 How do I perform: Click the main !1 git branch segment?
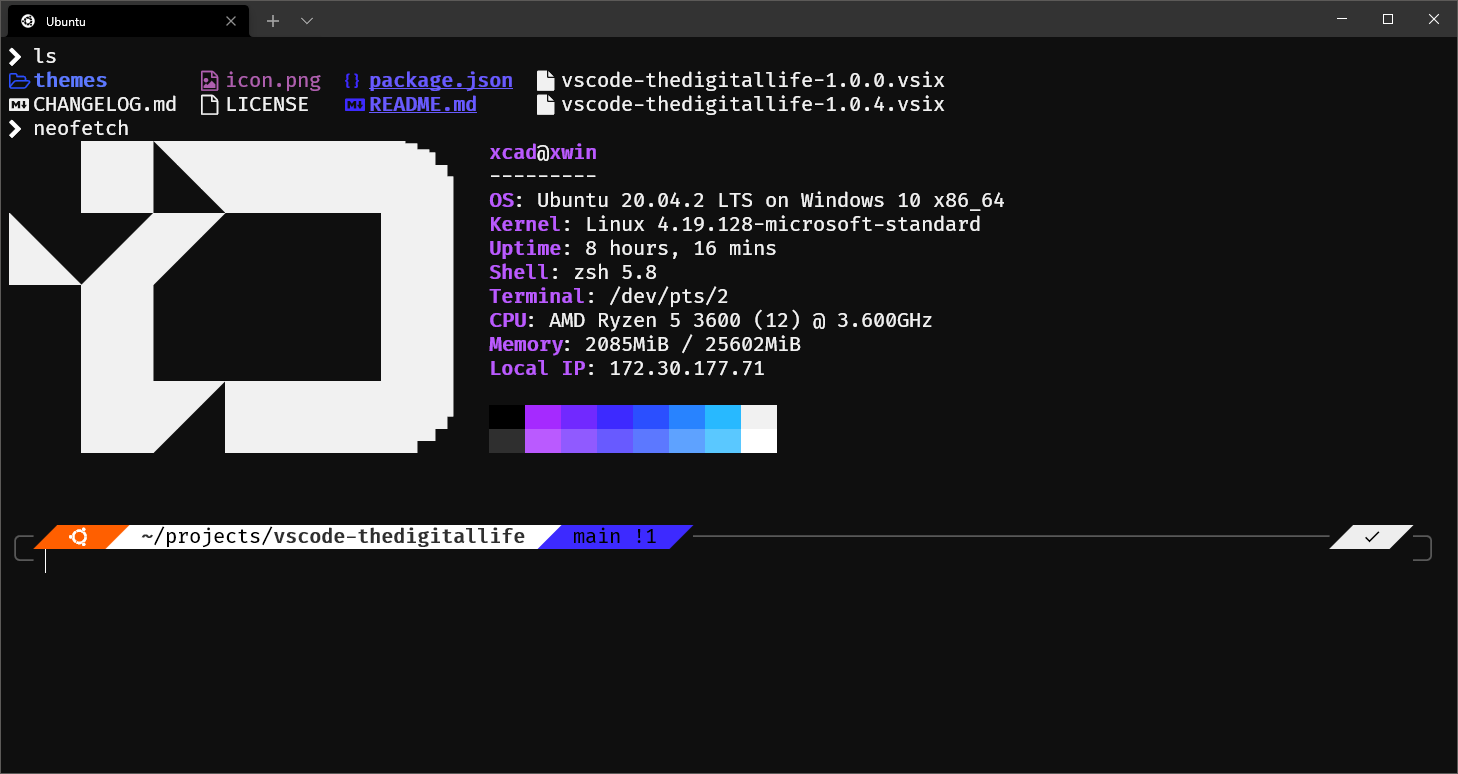coord(614,537)
